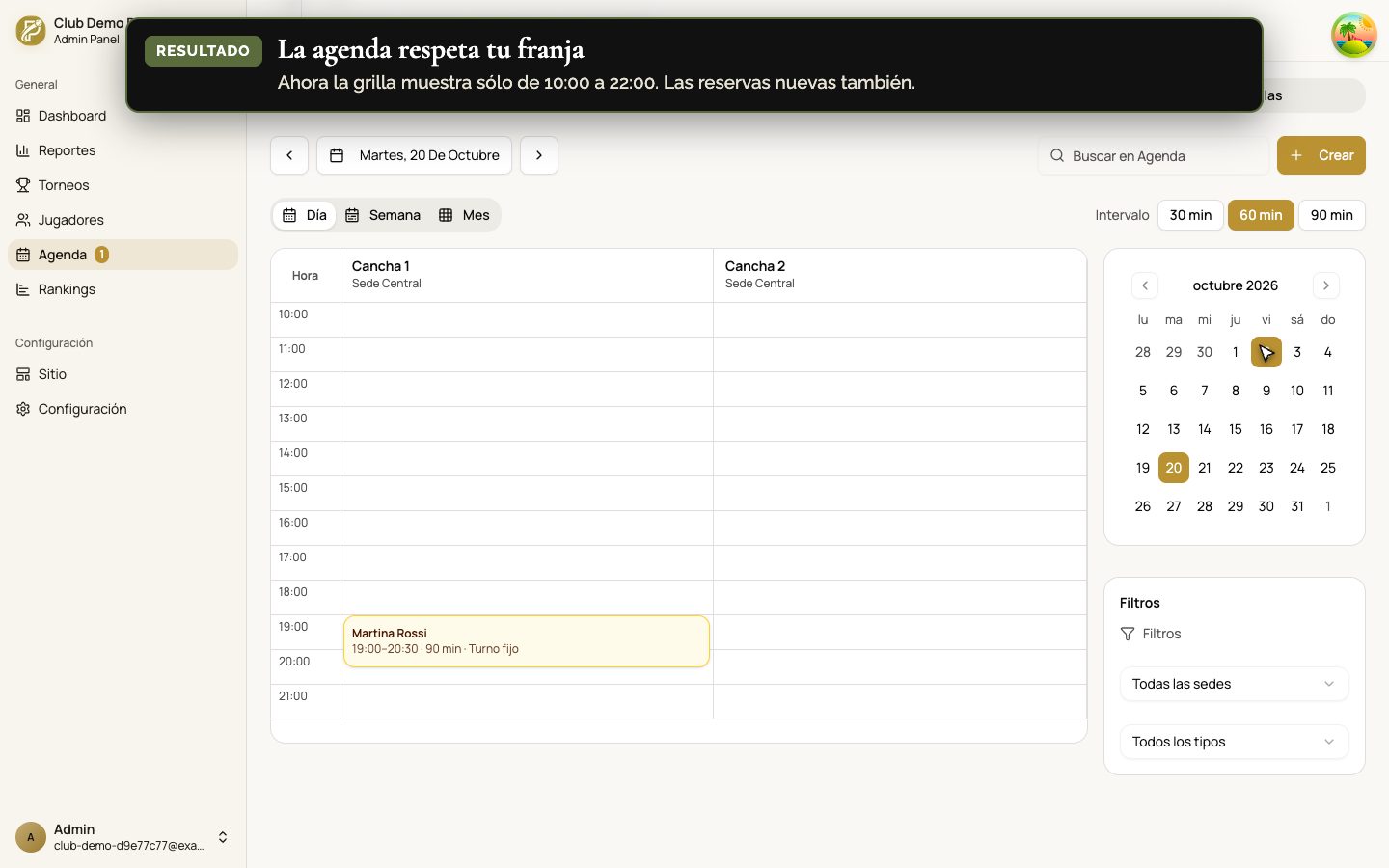Set interval to 30 min
The height and width of the screenshot is (868, 1389).
1190,215
